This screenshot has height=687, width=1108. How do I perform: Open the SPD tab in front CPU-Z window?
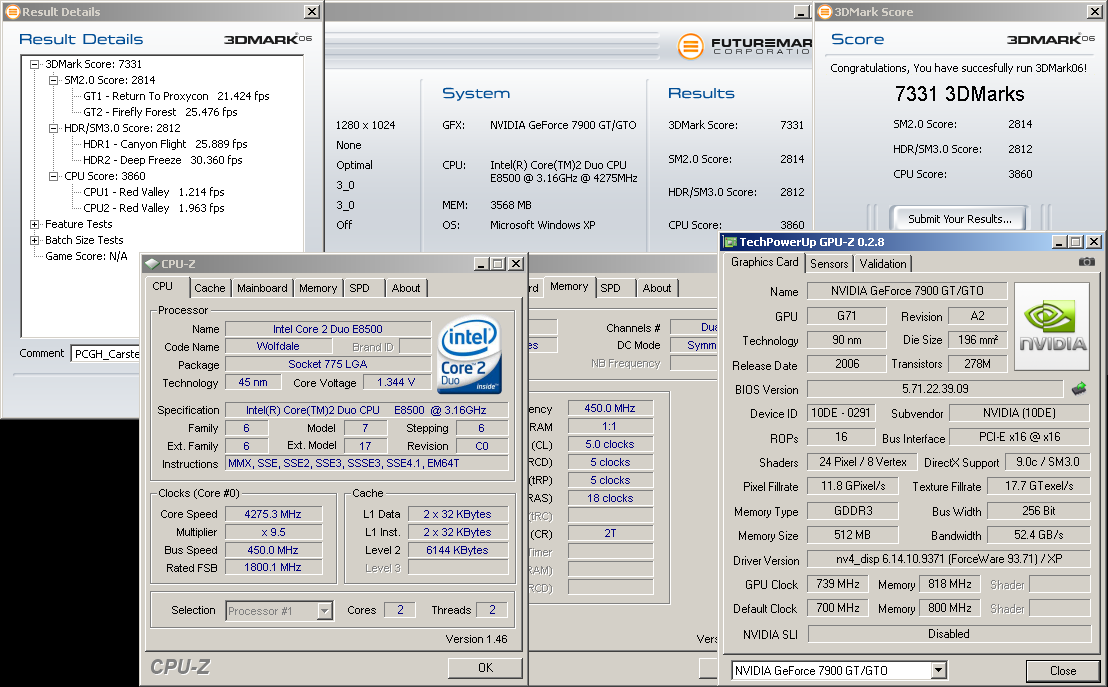tap(360, 288)
